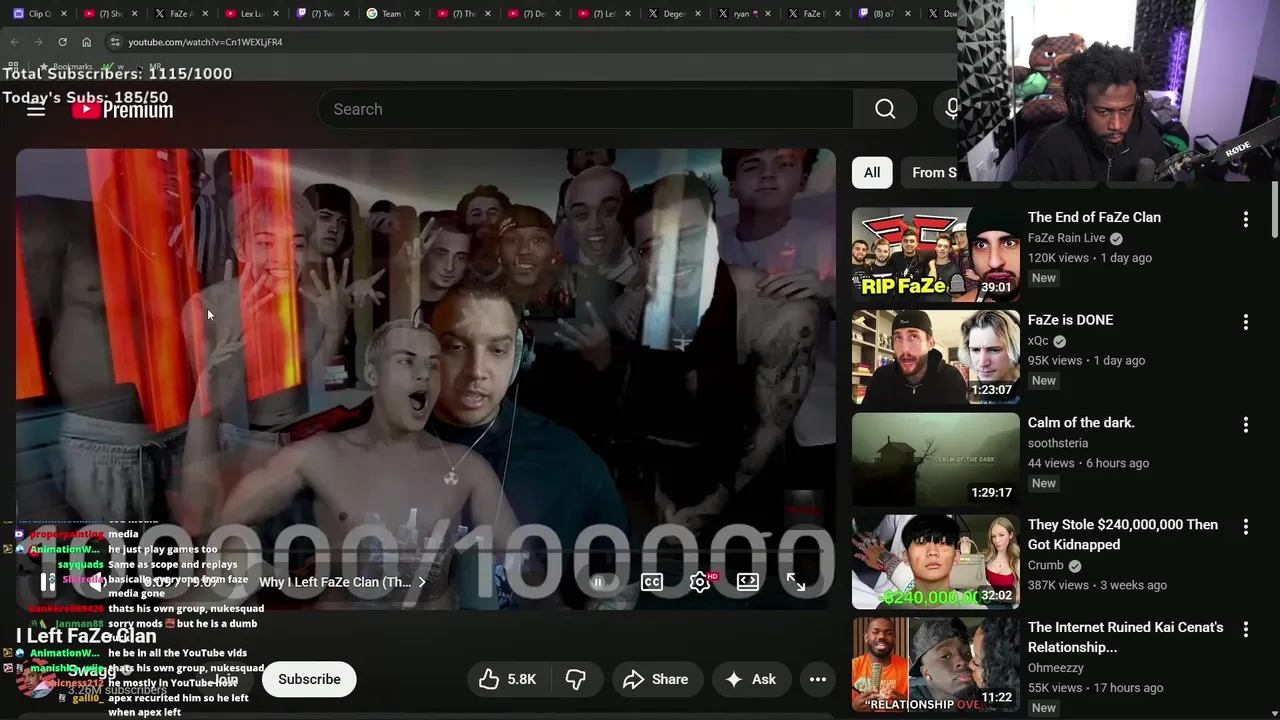Open the Swagg channel avatar
The image size is (1280, 720).
(36, 679)
